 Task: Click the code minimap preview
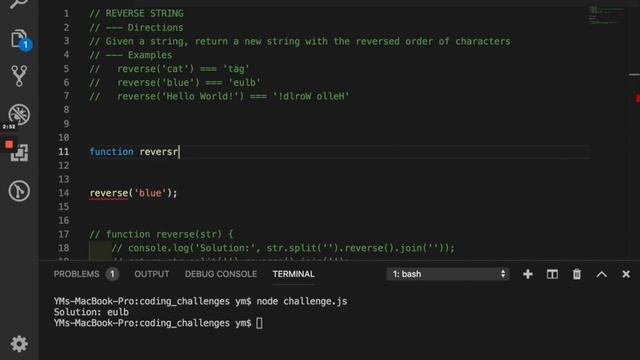607,15
